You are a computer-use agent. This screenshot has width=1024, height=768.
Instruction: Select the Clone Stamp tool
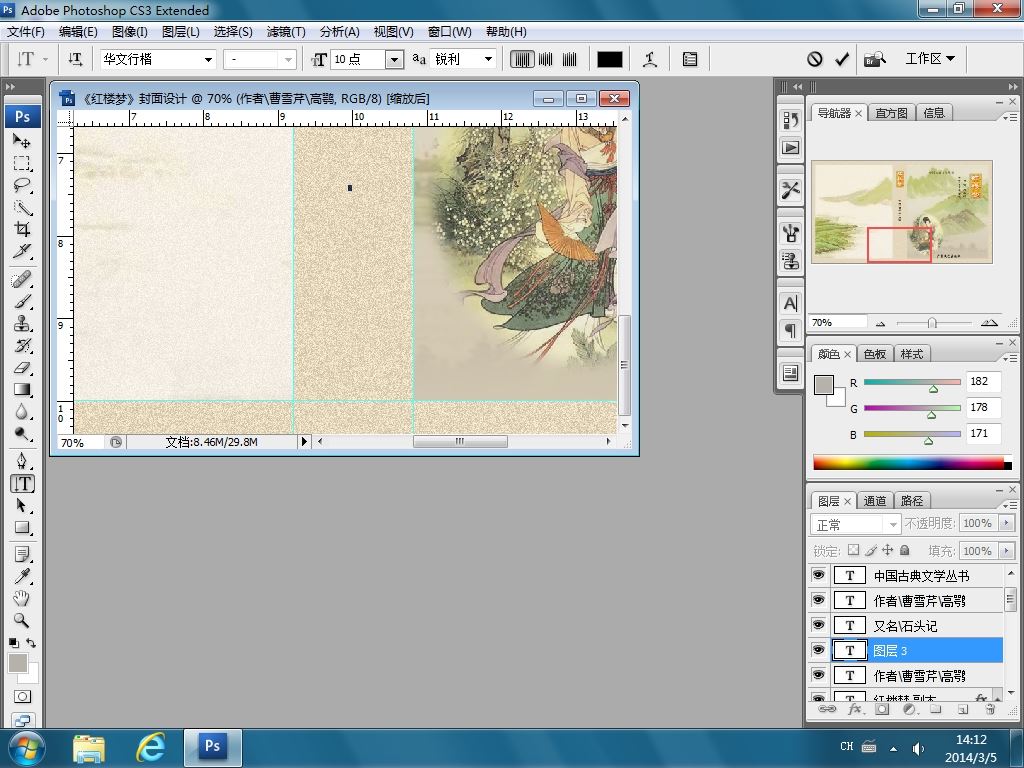[x=22, y=324]
